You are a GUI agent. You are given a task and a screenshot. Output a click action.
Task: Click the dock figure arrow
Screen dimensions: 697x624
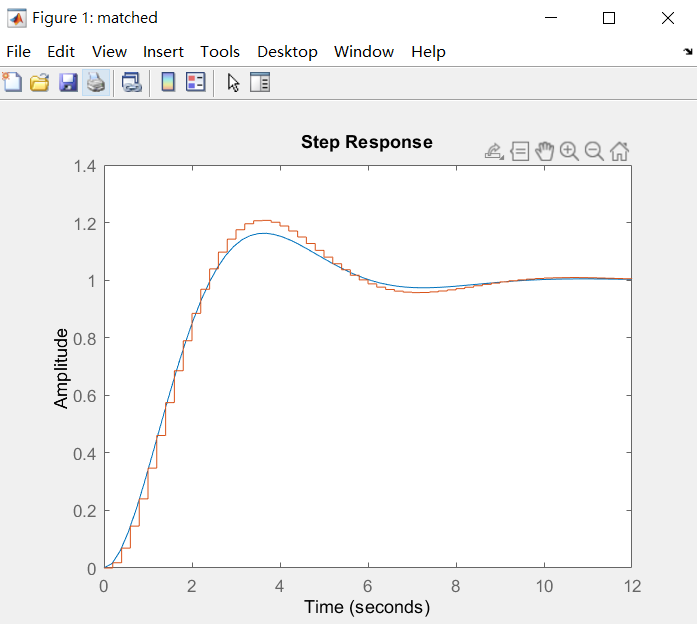pos(688,52)
